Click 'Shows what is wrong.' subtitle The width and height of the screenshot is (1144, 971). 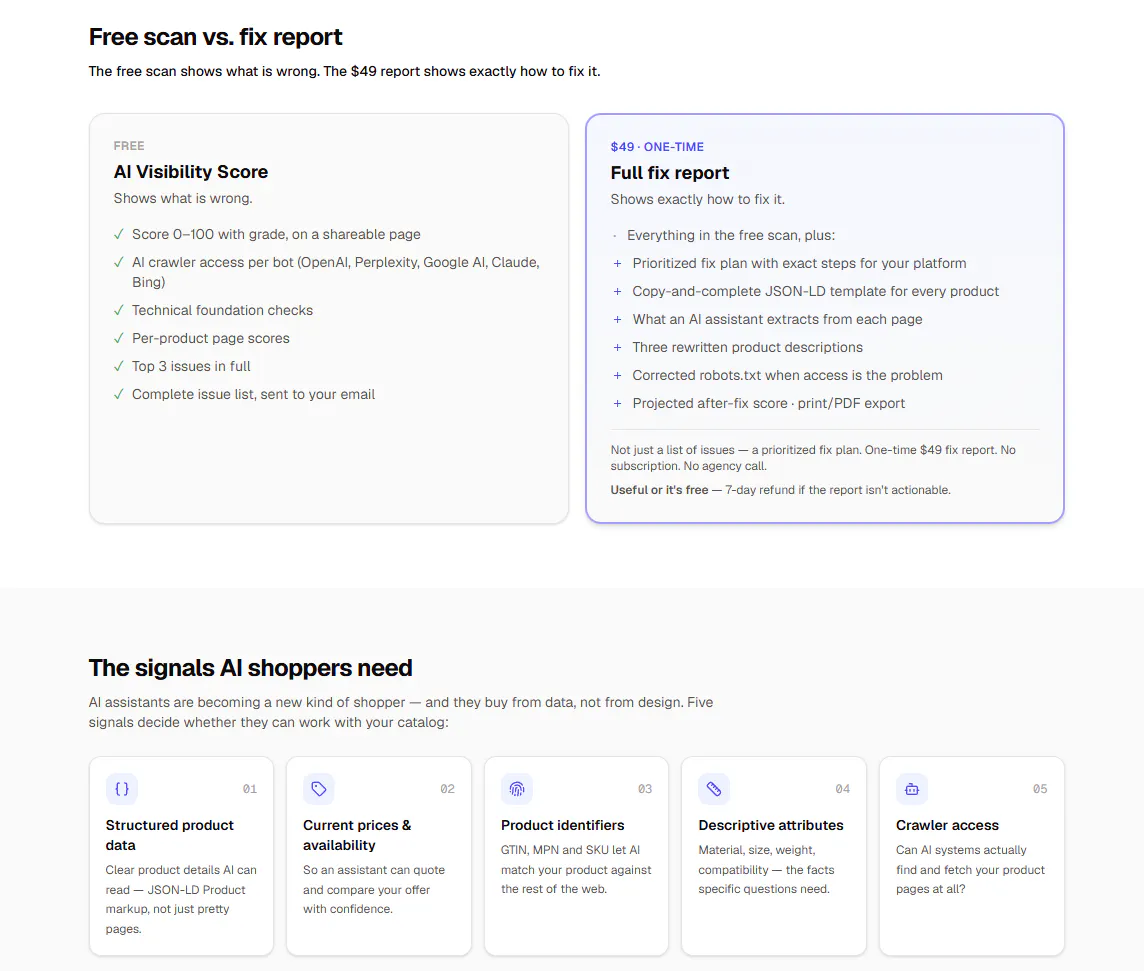coord(183,198)
